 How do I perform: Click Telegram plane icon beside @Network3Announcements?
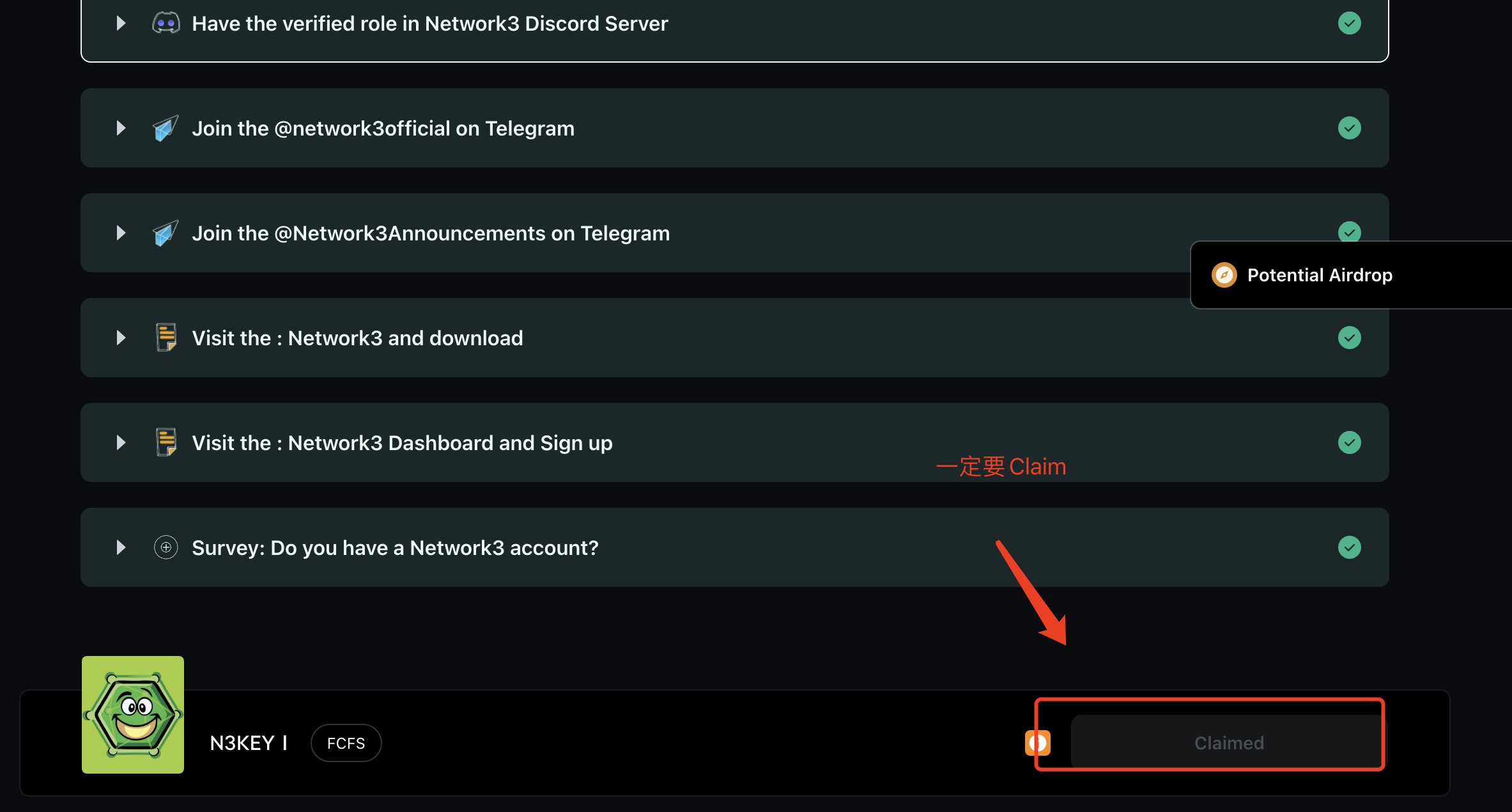166,233
